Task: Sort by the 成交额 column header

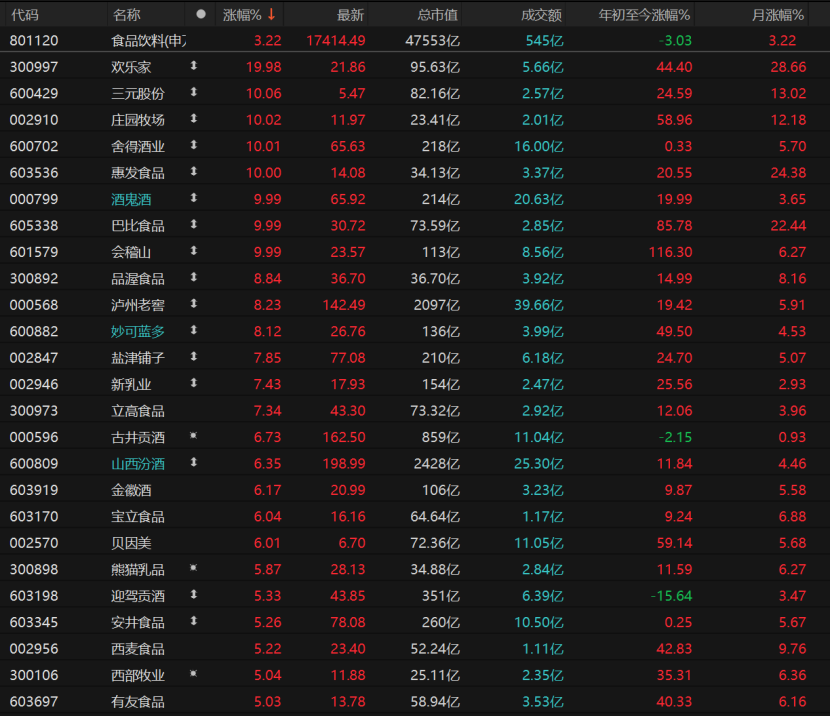Action: [x=541, y=15]
